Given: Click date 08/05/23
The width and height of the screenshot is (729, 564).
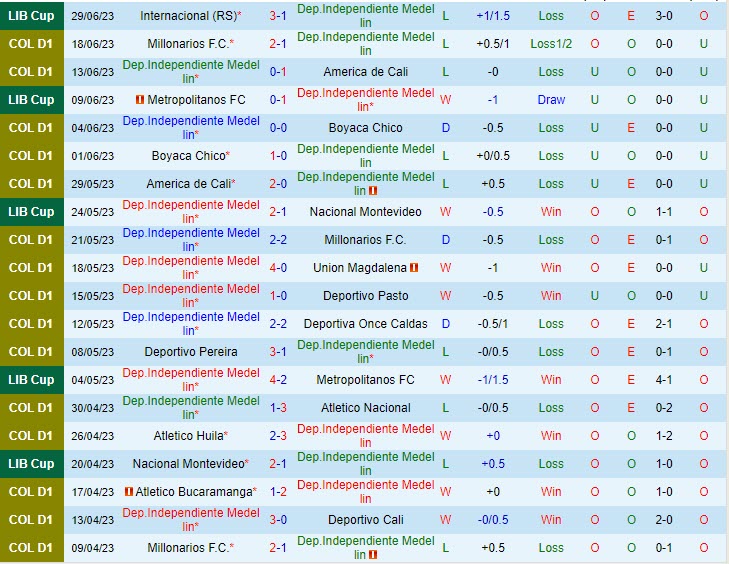Looking at the screenshot, I should pos(93,352).
